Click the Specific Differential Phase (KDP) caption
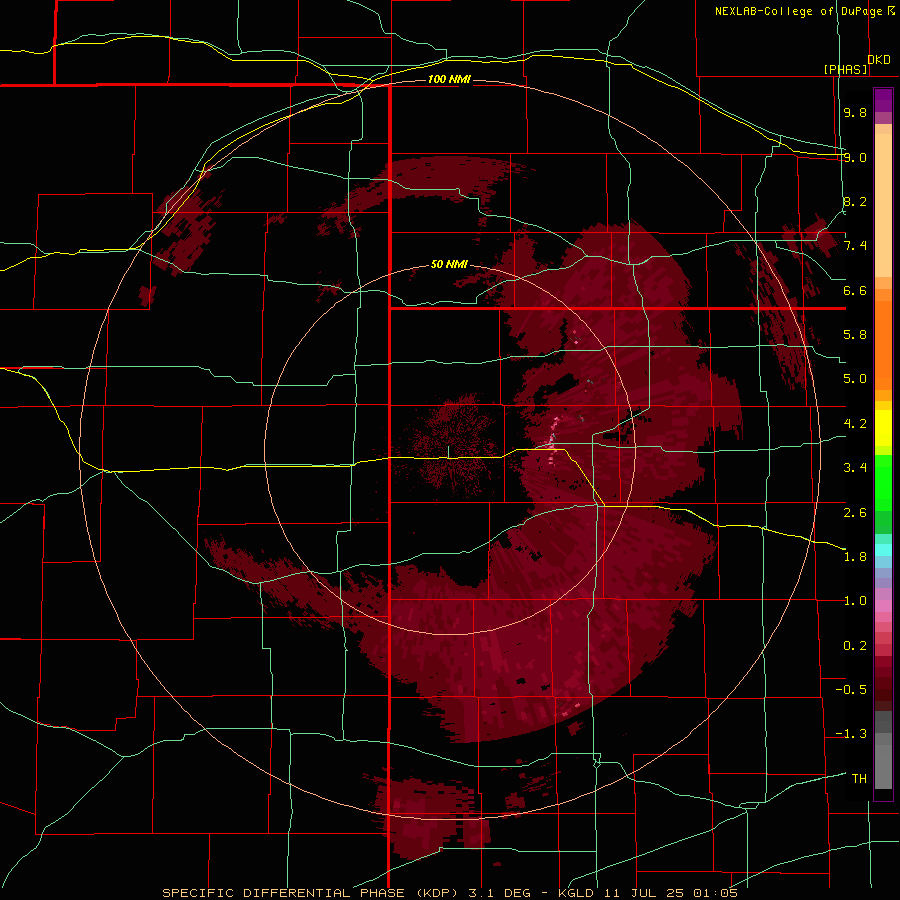The height and width of the screenshot is (900, 900). pos(312,893)
